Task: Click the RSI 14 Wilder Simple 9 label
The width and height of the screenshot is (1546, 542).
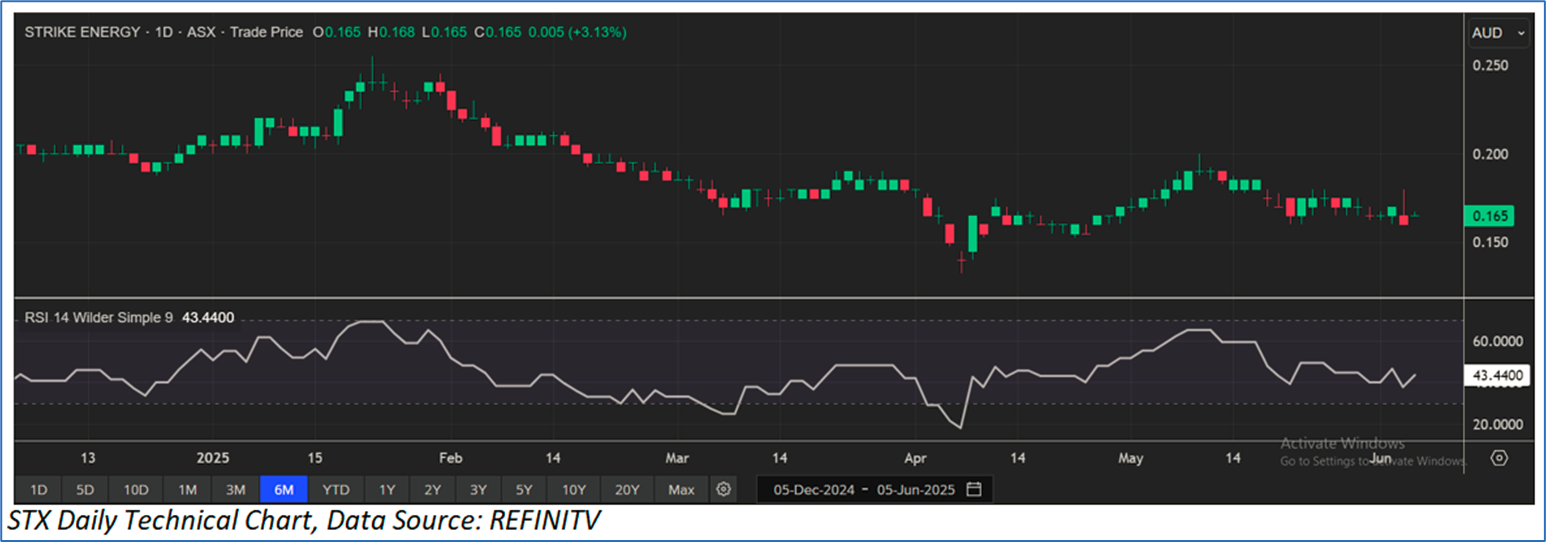Action: click(99, 317)
